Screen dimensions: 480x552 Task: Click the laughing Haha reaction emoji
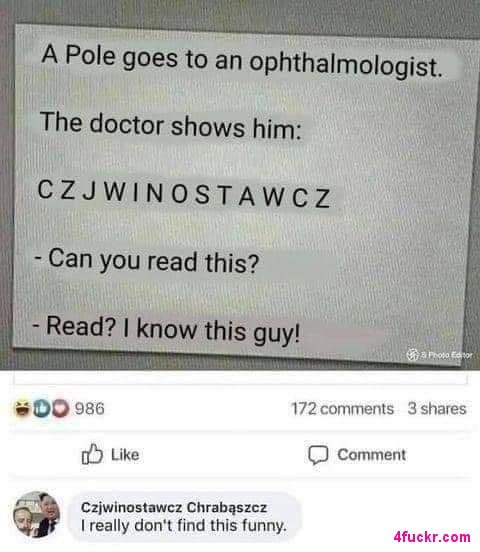[x=22, y=408]
